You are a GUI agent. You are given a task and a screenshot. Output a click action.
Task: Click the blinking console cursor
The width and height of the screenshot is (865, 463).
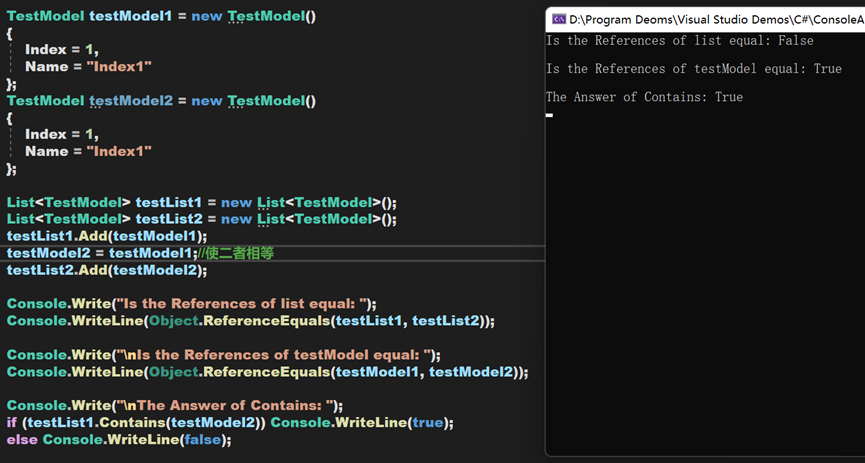click(x=549, y=116)
